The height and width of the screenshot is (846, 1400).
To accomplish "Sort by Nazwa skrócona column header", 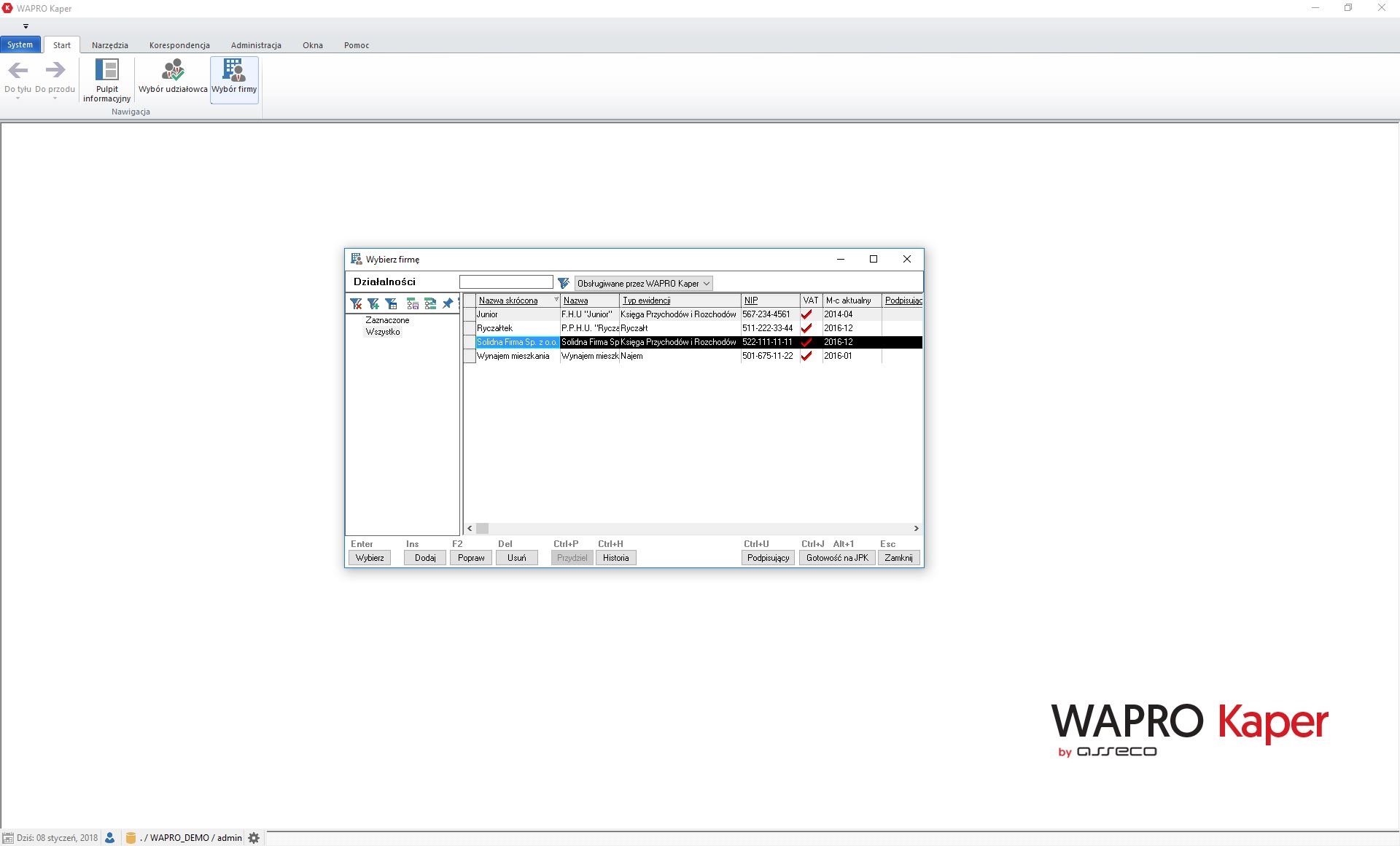I will pyautogui.click(x=518, y=300).
